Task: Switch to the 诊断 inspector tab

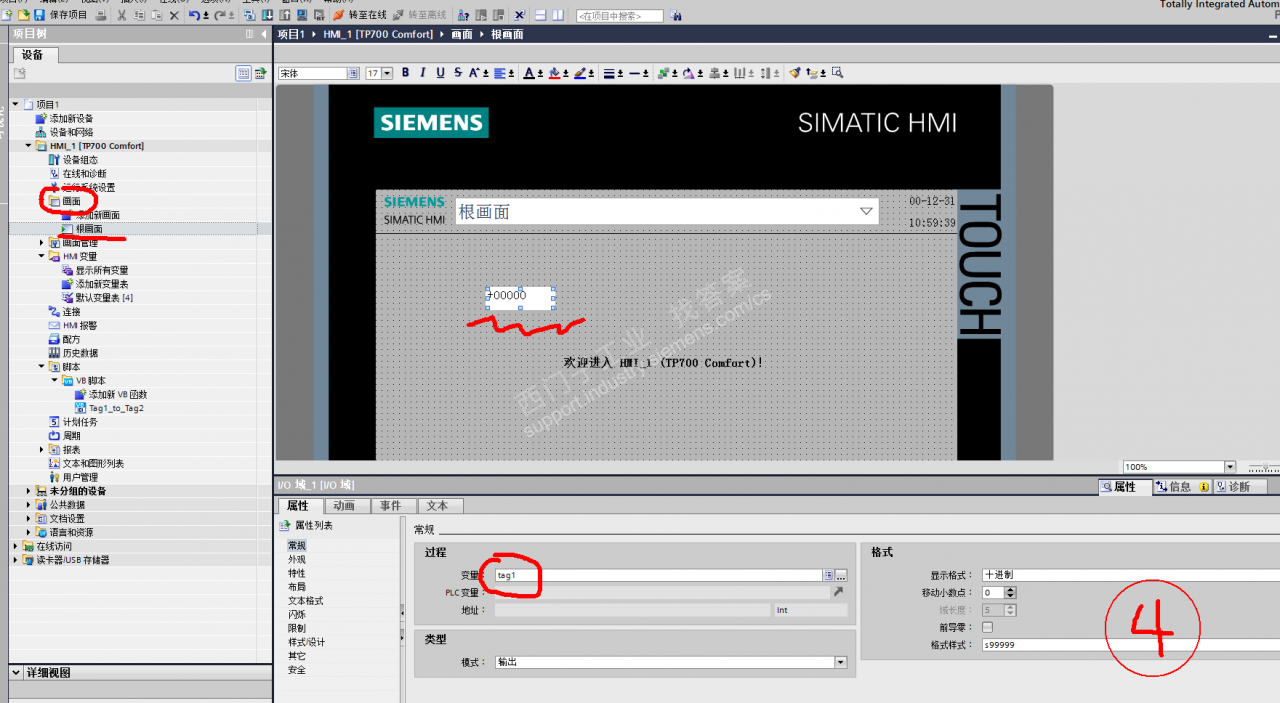Action: click(1239, 486)
